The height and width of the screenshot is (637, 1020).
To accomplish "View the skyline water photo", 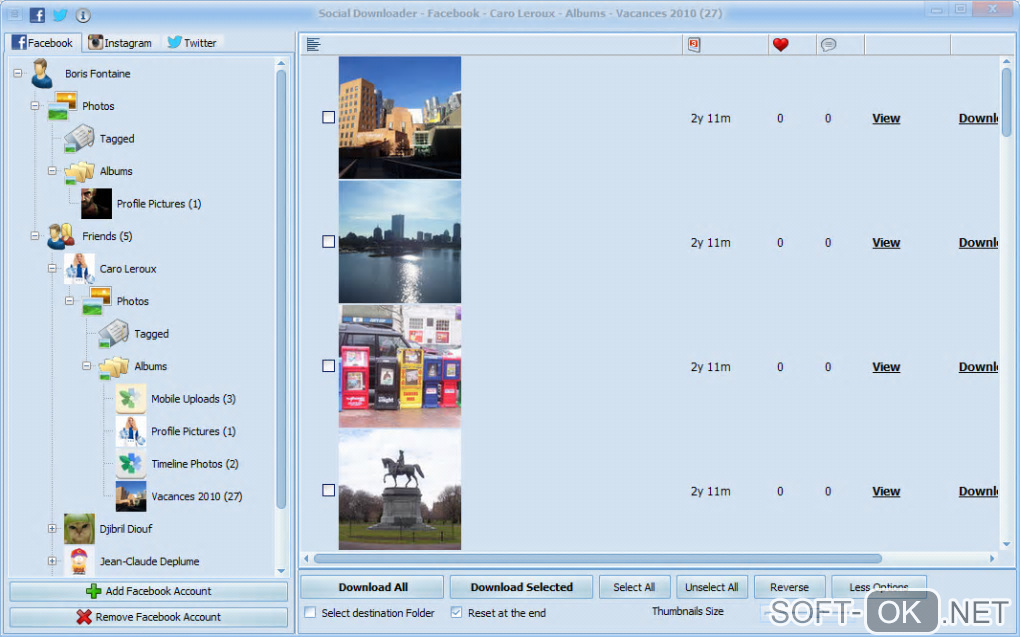I will click(886, 243).
